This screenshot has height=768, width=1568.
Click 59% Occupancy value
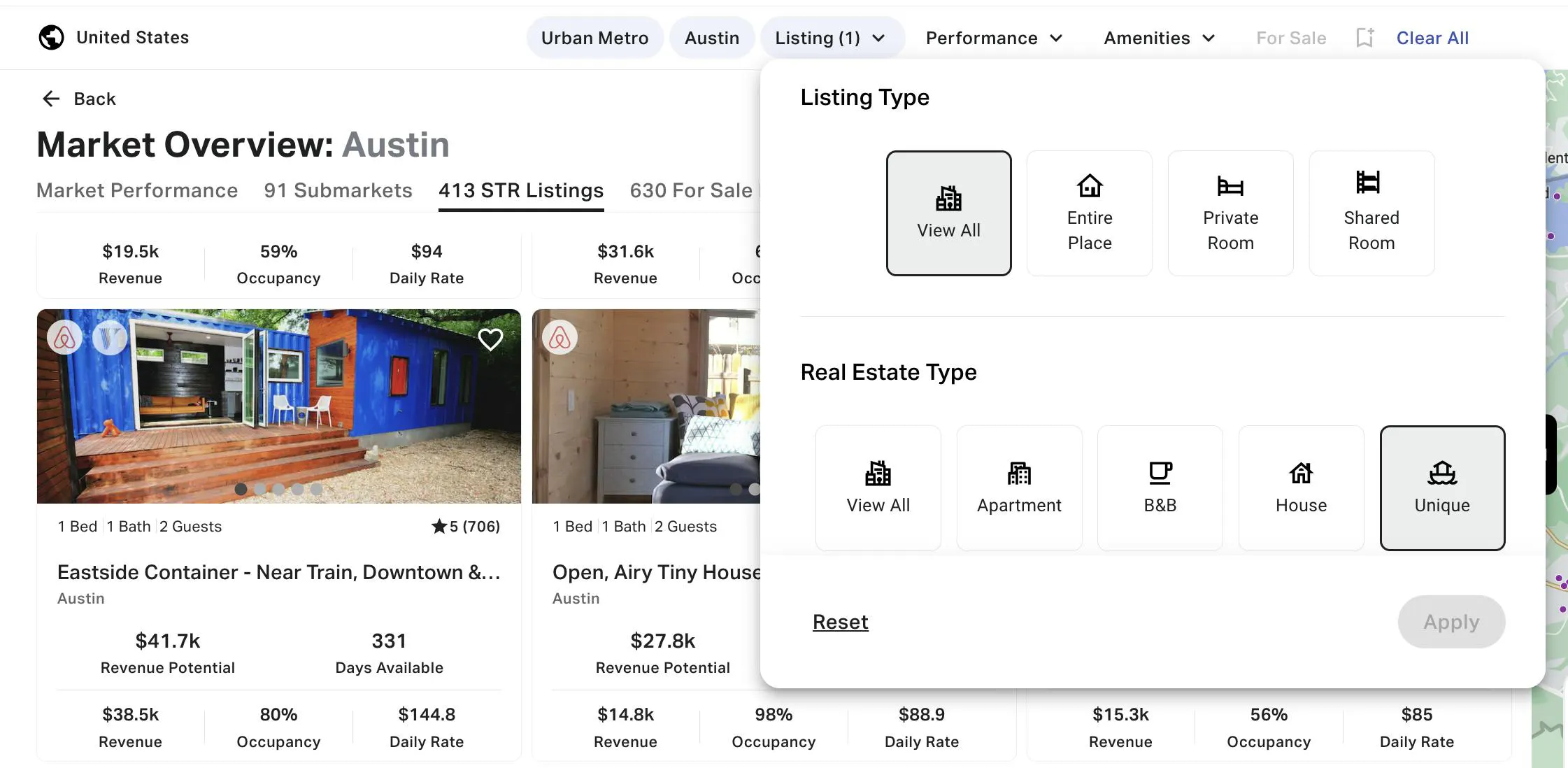(278, 251)
